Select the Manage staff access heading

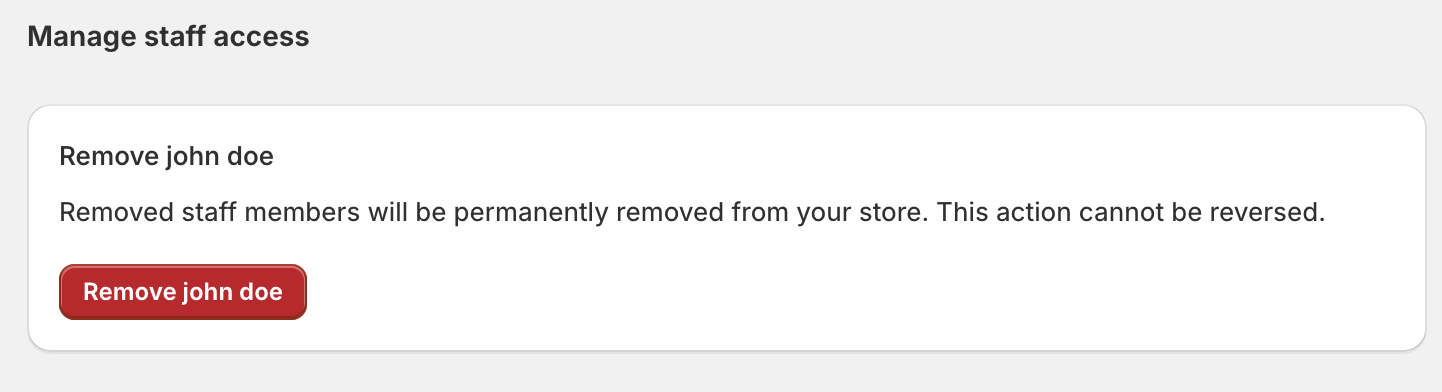(169, 37)
